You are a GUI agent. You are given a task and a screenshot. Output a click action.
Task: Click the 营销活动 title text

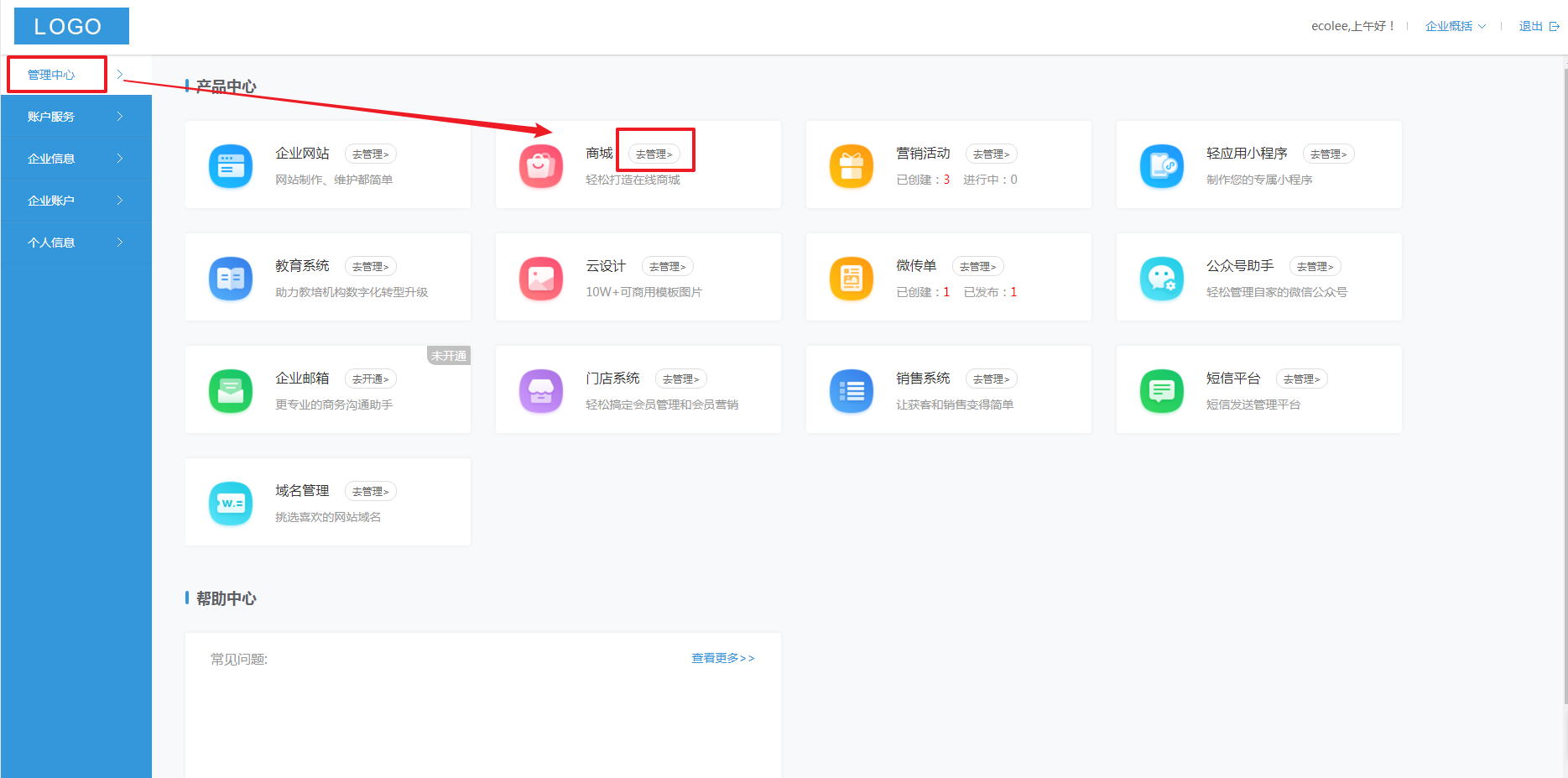923,154
